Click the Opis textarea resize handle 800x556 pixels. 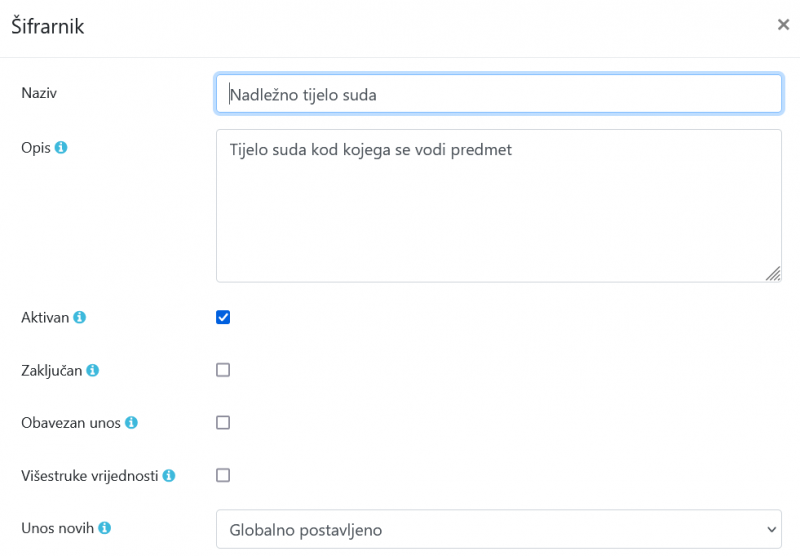pos(773,274)
